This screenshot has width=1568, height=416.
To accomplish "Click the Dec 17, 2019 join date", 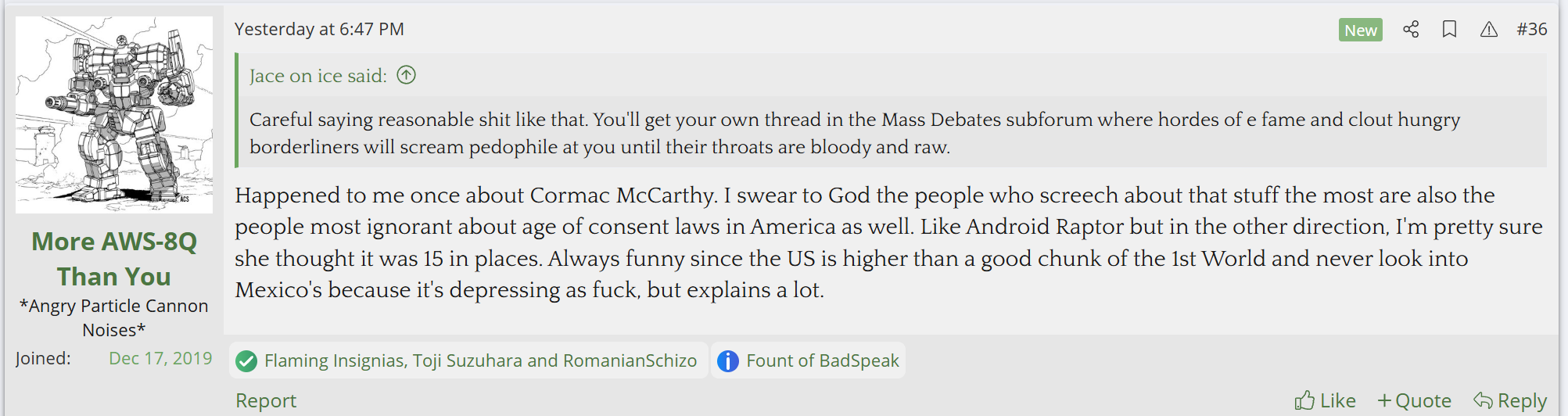I will 160,358.
